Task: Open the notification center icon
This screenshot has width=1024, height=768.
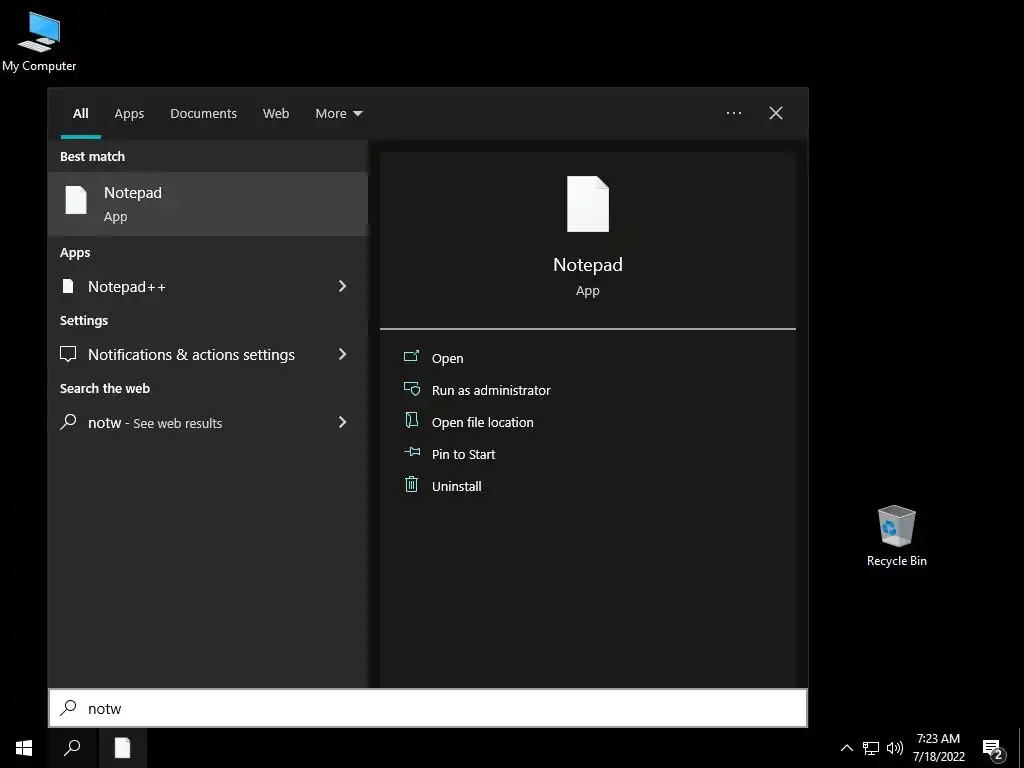Action: tap(993, 750)
